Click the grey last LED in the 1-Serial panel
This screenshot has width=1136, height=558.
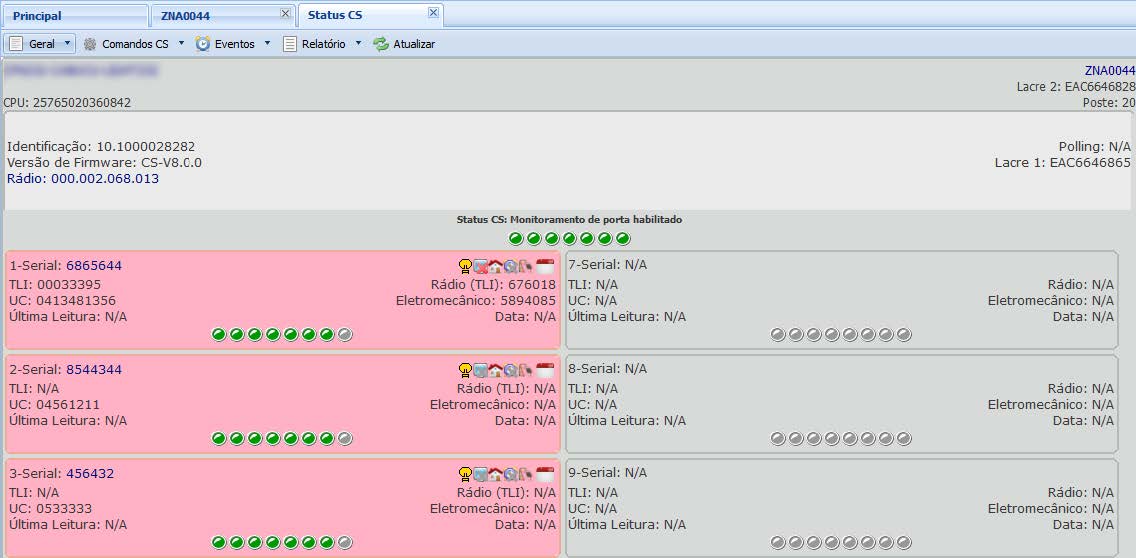(x=345, y=334)
